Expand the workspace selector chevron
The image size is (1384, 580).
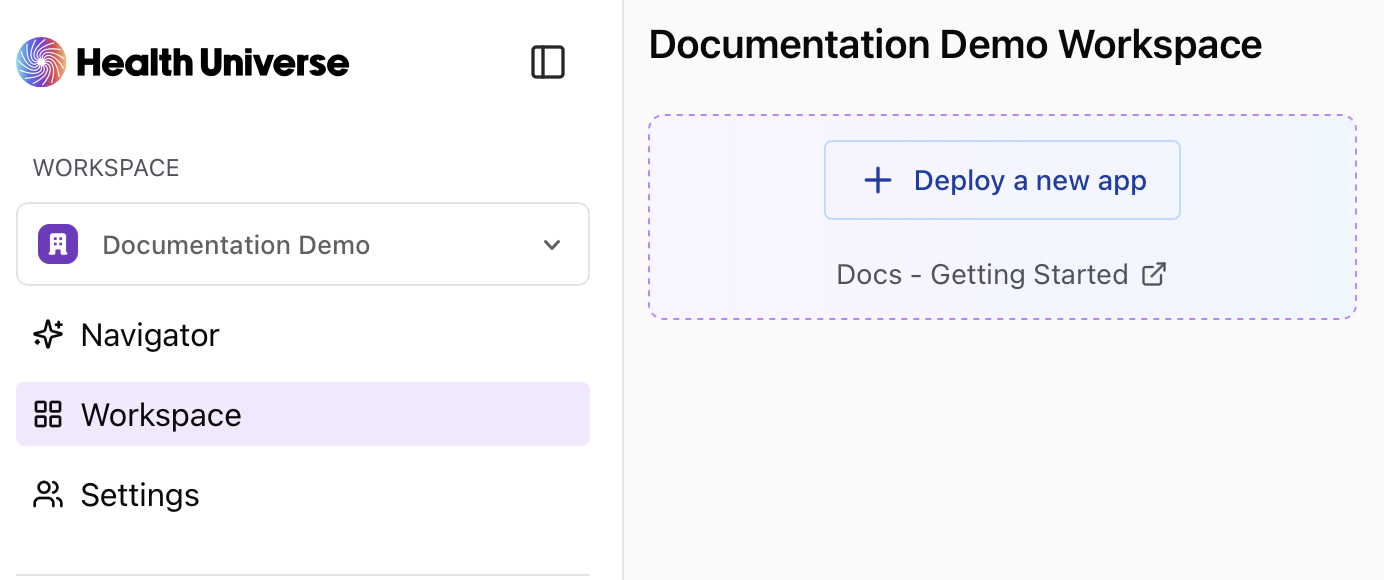(x=552, y=245)
